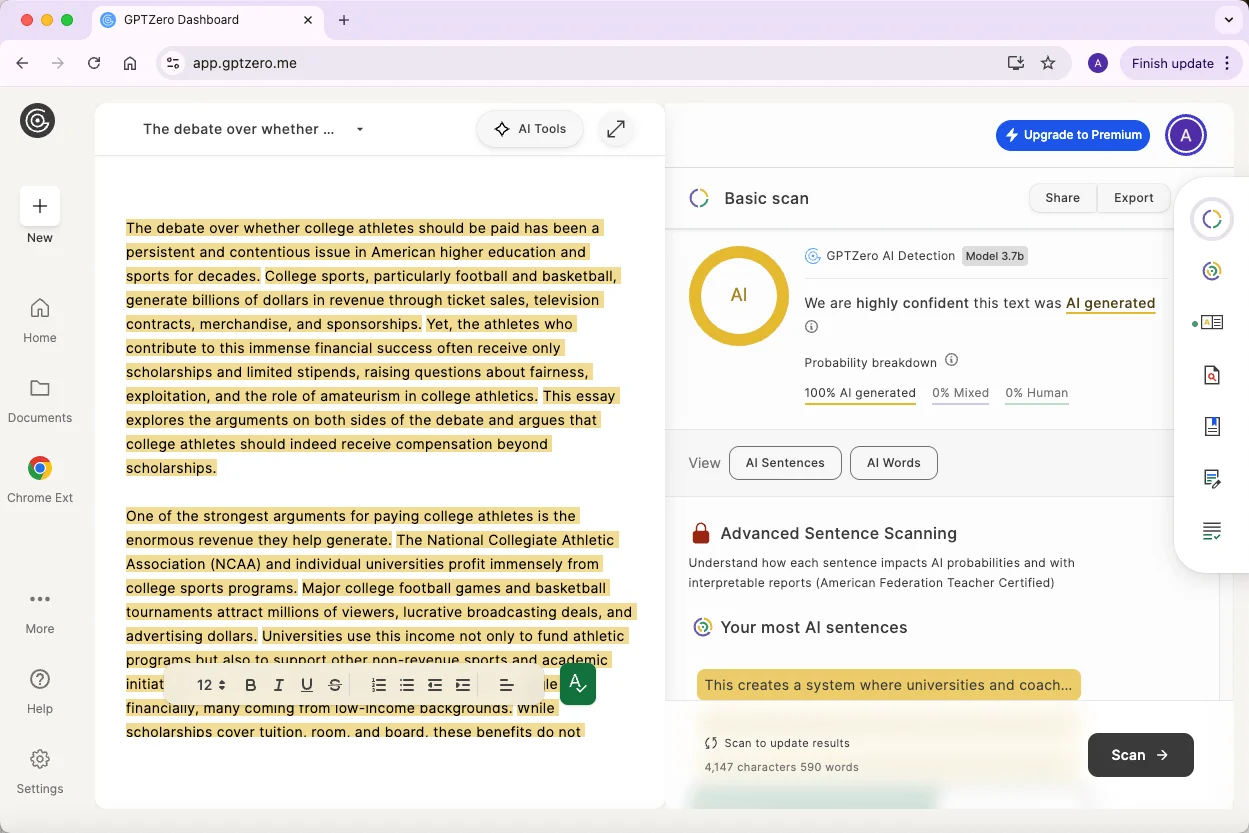This screenshot has height=833, width=1249.
Task: Switch view to AI Words
Action: [893, 463]
